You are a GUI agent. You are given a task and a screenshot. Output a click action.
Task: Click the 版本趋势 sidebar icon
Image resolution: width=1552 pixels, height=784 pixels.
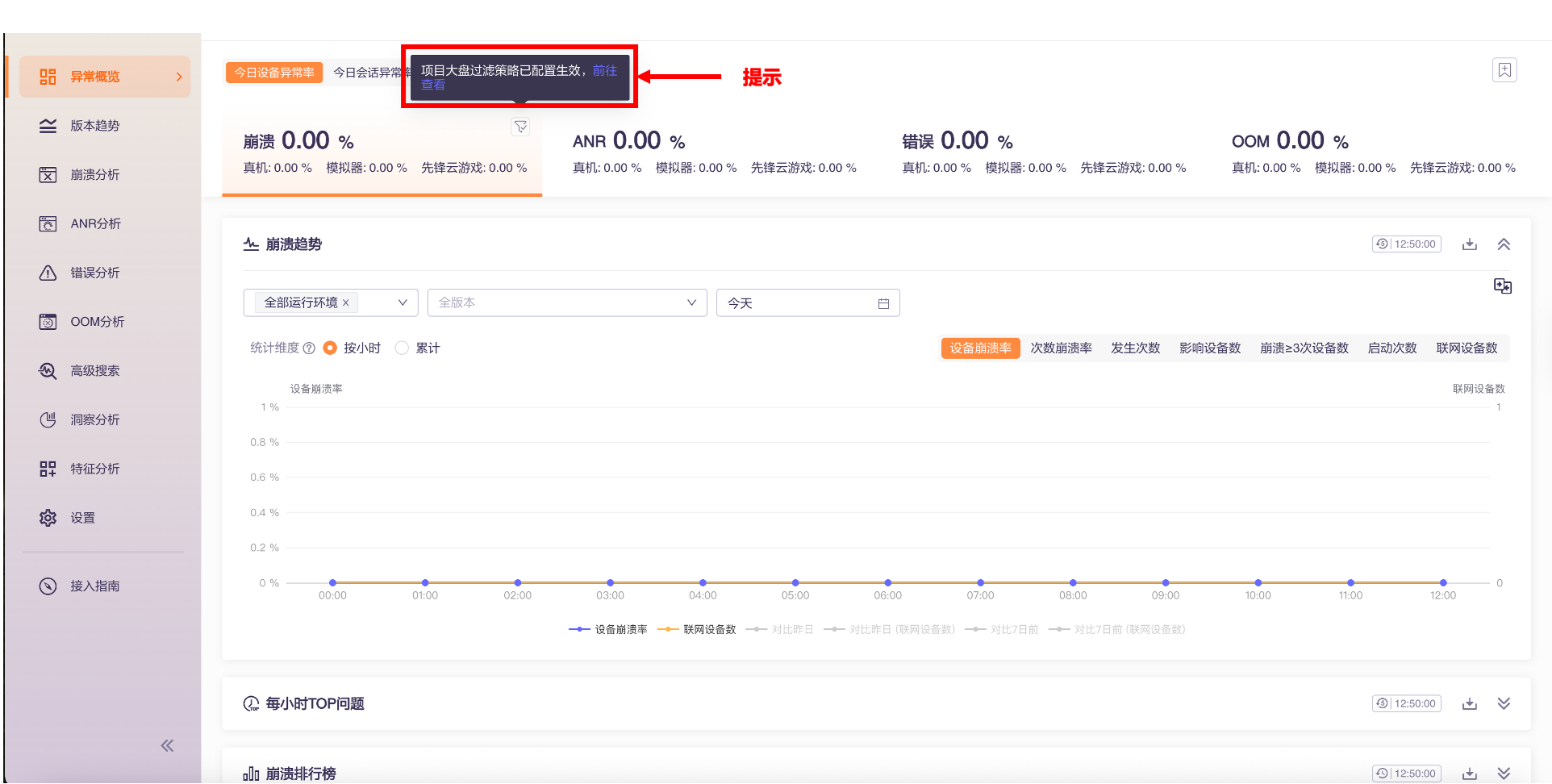pyautogui.click(x=48, y=126)
